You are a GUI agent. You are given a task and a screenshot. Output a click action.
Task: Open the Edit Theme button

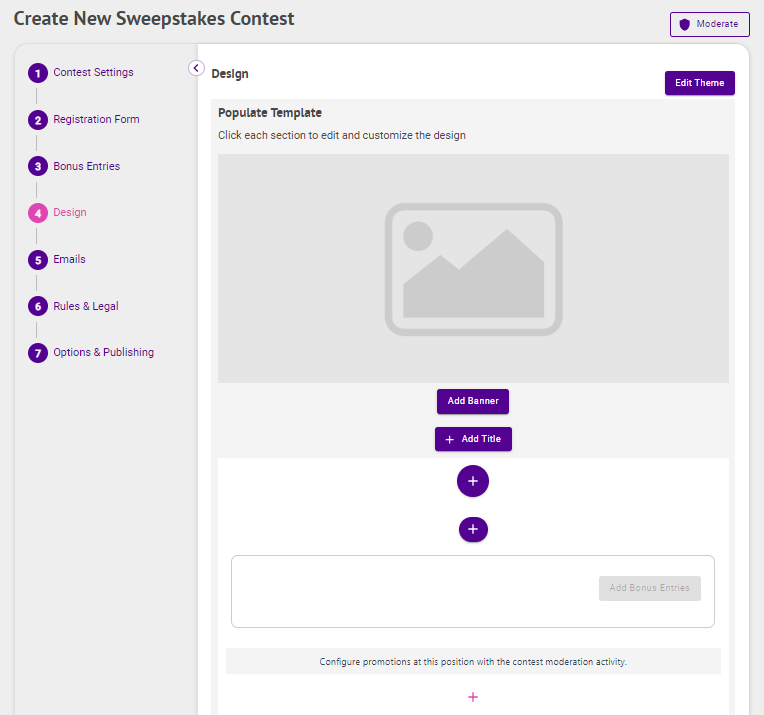[x=700, y=83]
